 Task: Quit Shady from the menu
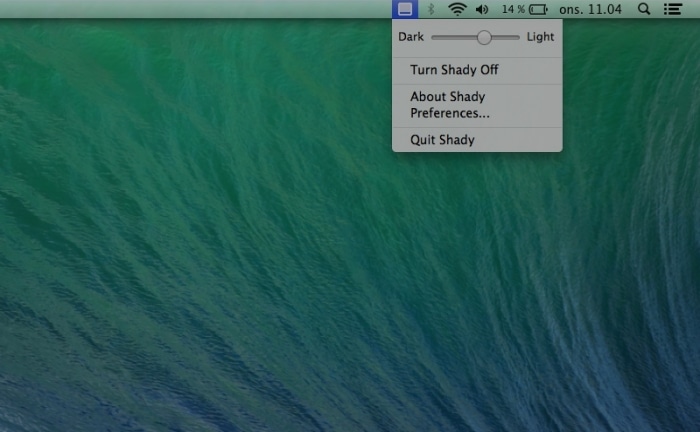point(442,140)
